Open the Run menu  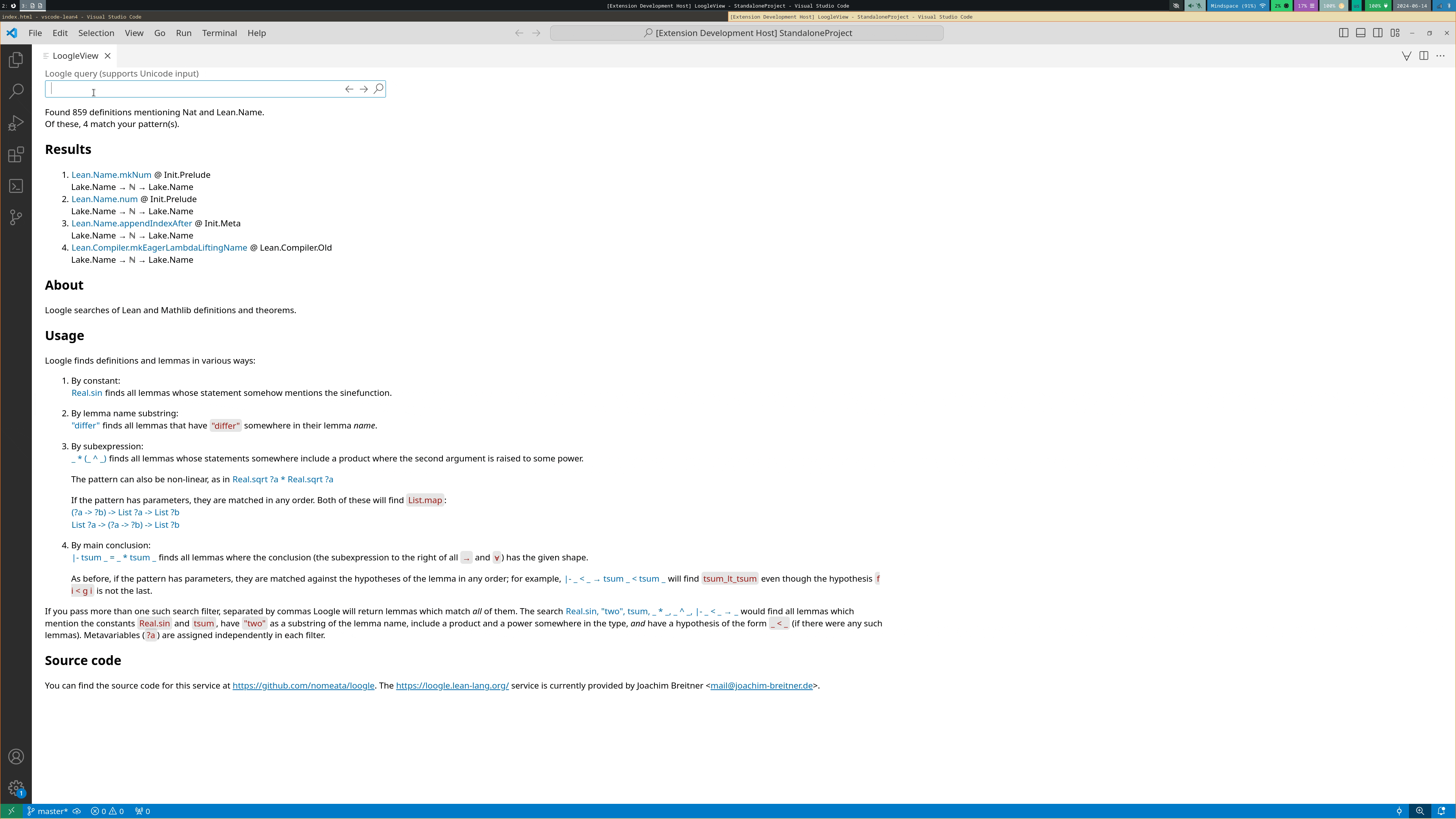click(184, 33)
